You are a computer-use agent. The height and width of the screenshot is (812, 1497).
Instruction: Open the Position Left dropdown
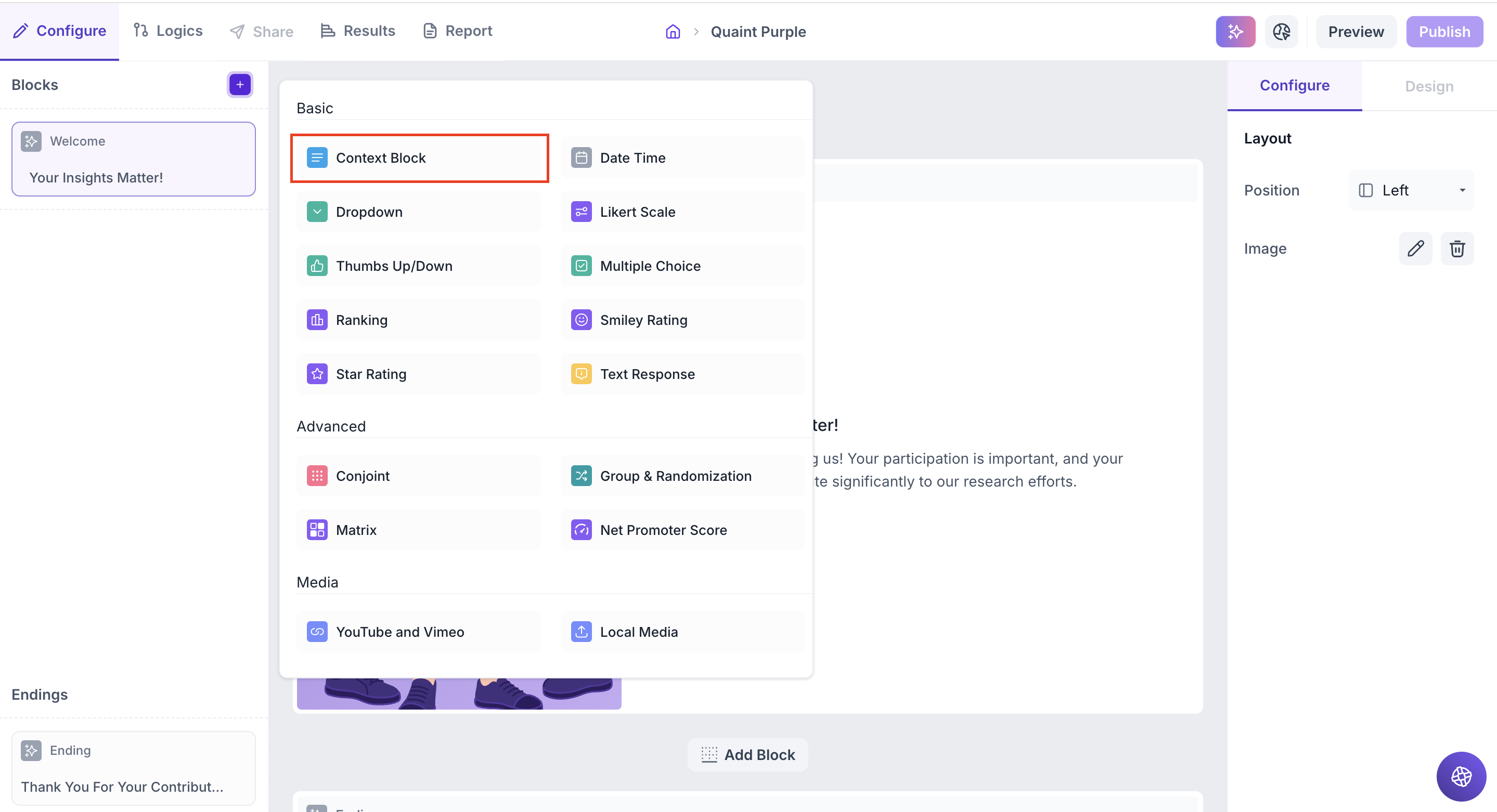(1411, 190)
